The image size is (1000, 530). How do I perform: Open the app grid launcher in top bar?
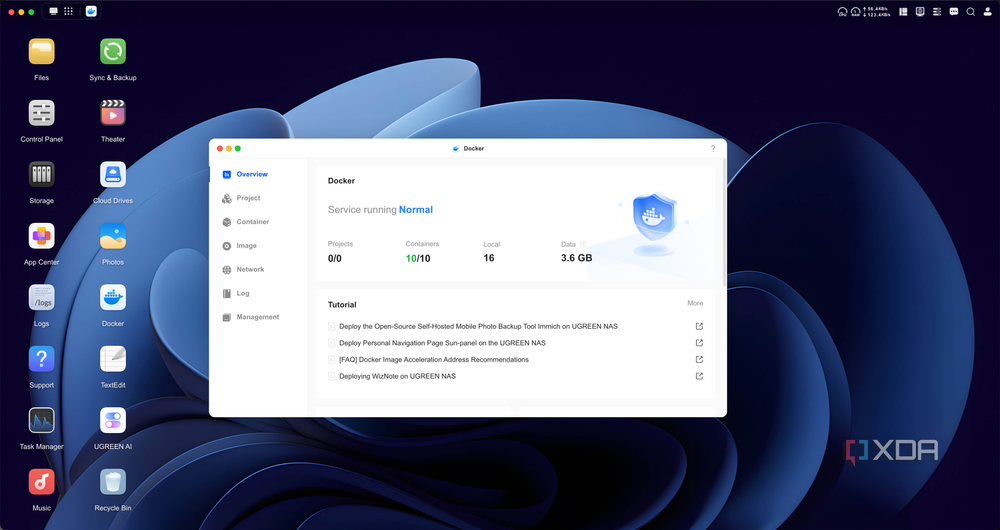pos(68,11)
